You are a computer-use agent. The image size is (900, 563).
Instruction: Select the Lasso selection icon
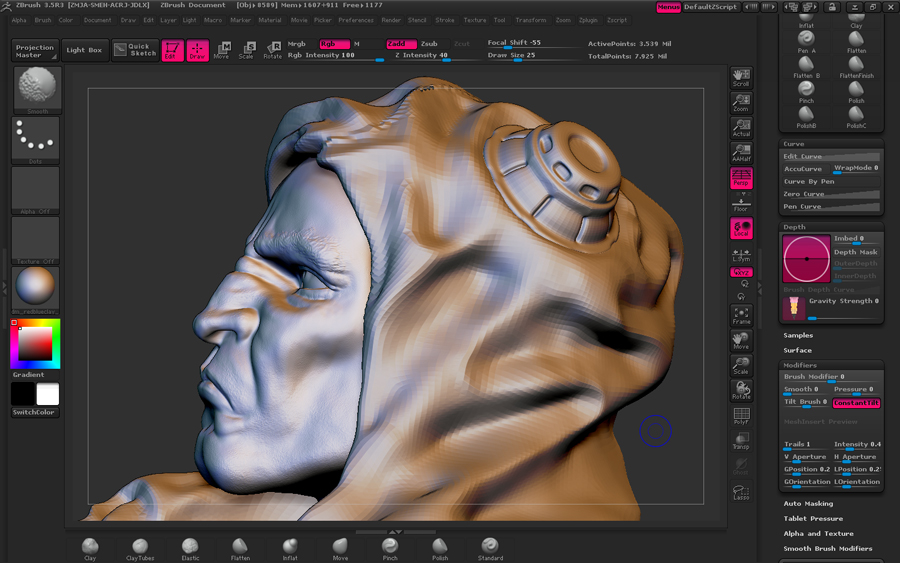[741, 492]
